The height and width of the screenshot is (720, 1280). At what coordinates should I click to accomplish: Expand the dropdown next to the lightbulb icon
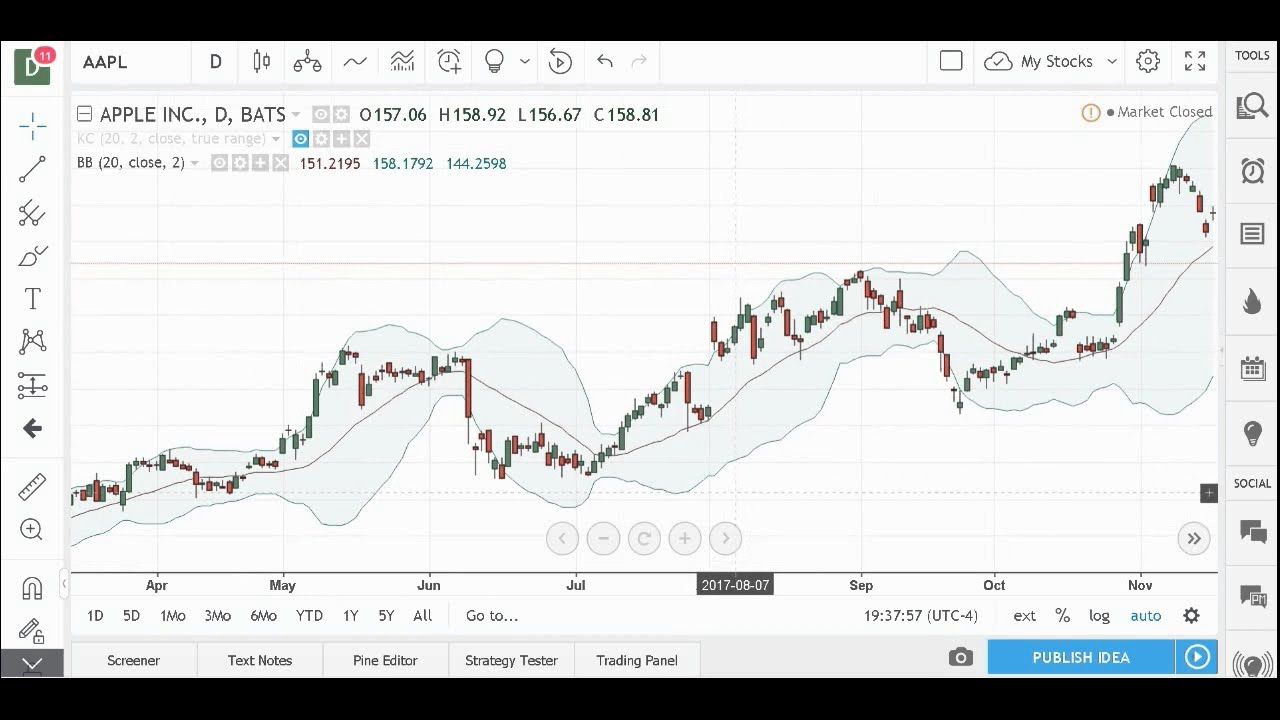tap(524, 62)
